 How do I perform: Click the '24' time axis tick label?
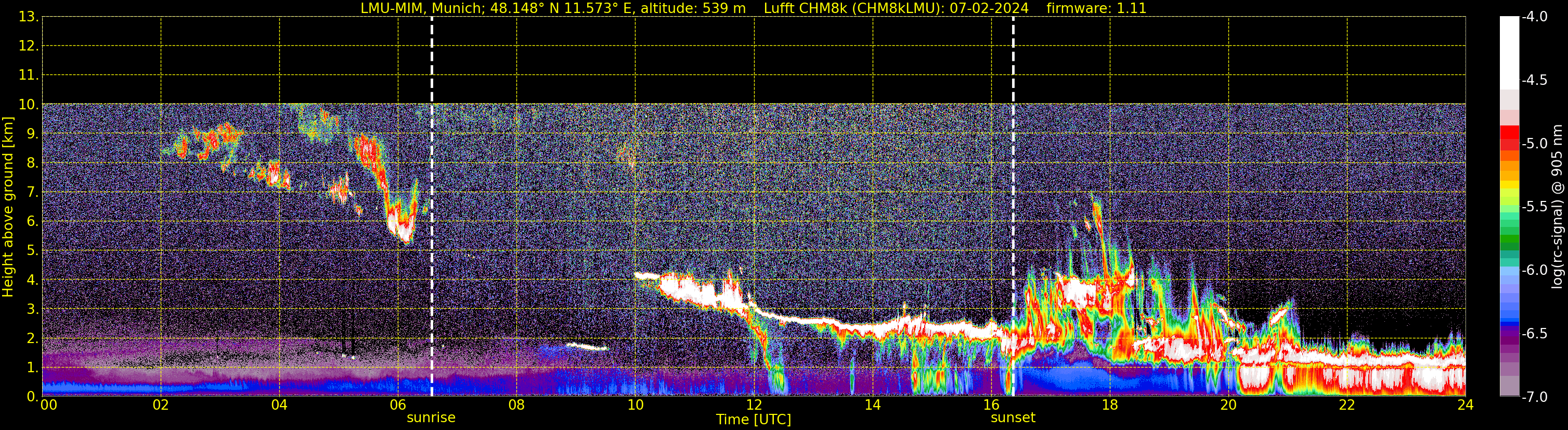tap(1465, 405)
